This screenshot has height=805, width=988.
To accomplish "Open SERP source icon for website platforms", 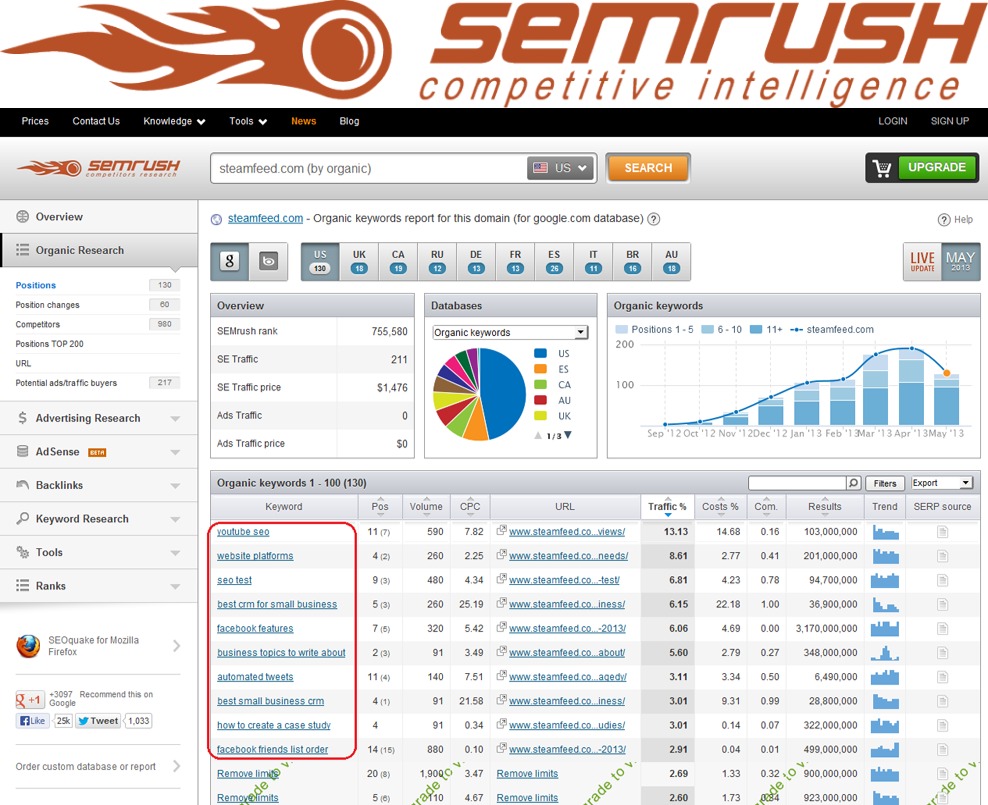I will [942, 556].
